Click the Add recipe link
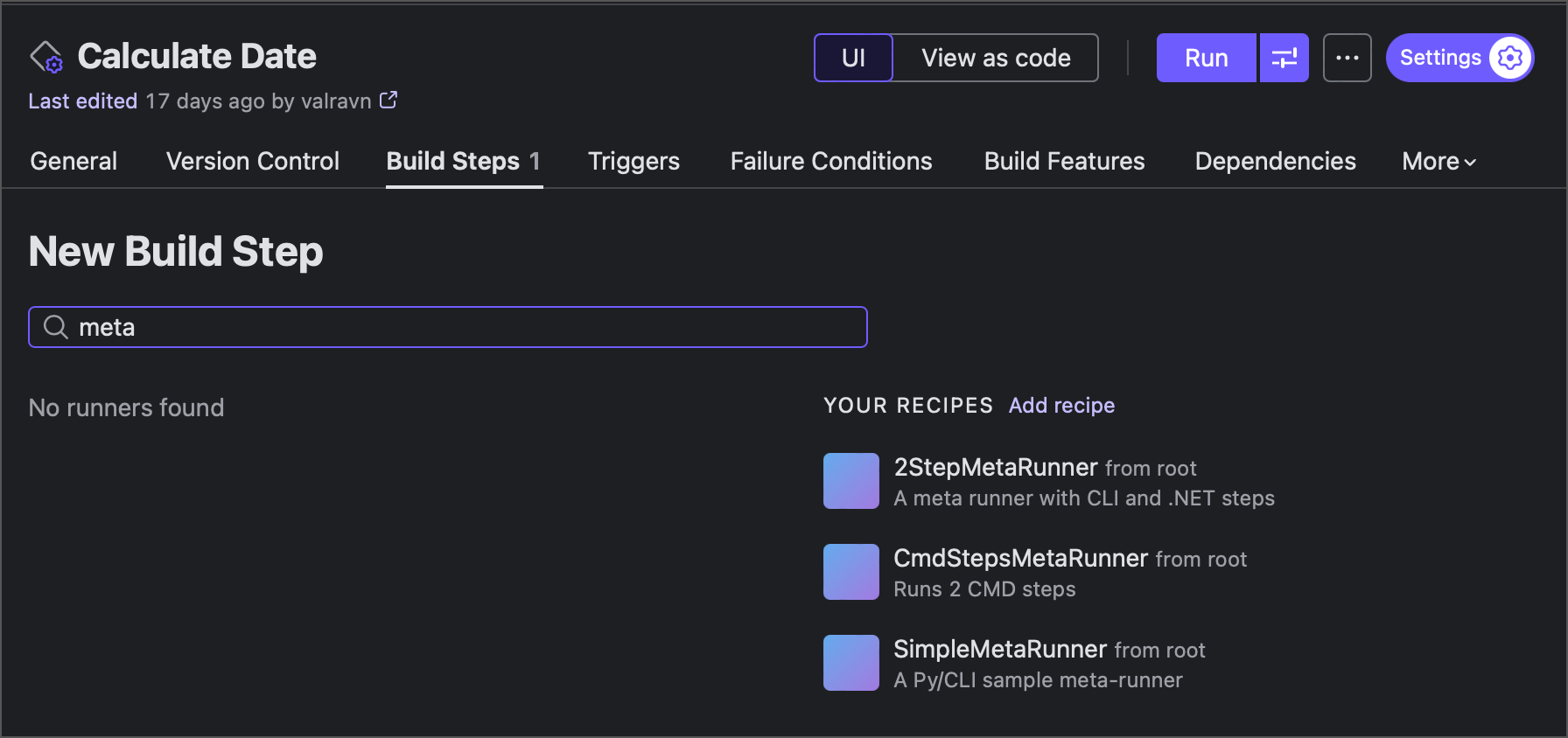 point(1061,406)
